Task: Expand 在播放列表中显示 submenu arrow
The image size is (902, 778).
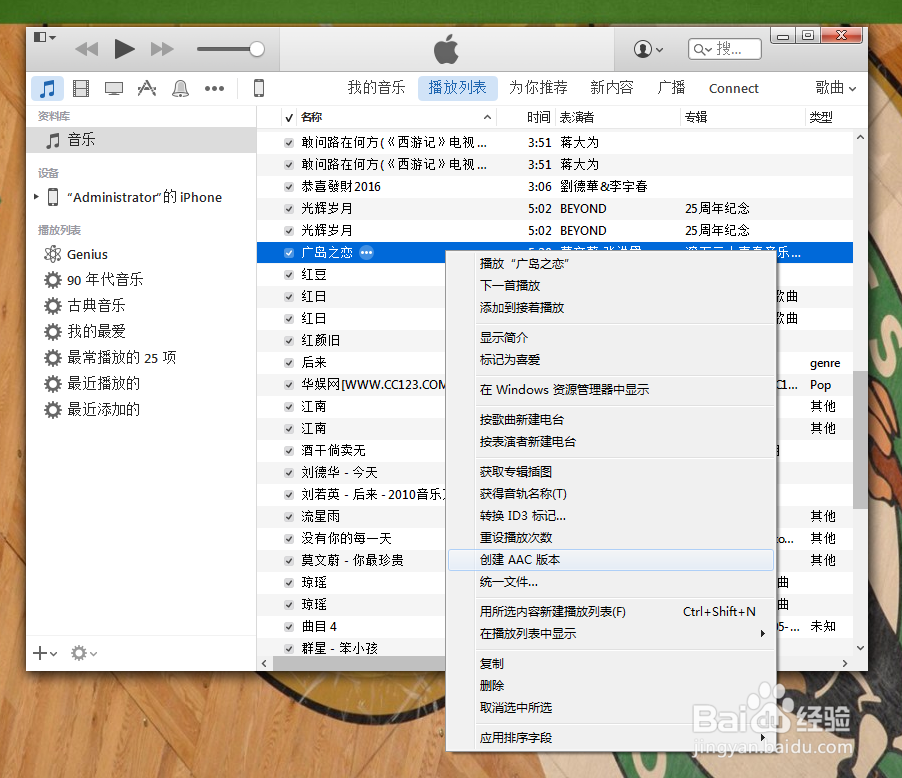Action: coord(763,634)
